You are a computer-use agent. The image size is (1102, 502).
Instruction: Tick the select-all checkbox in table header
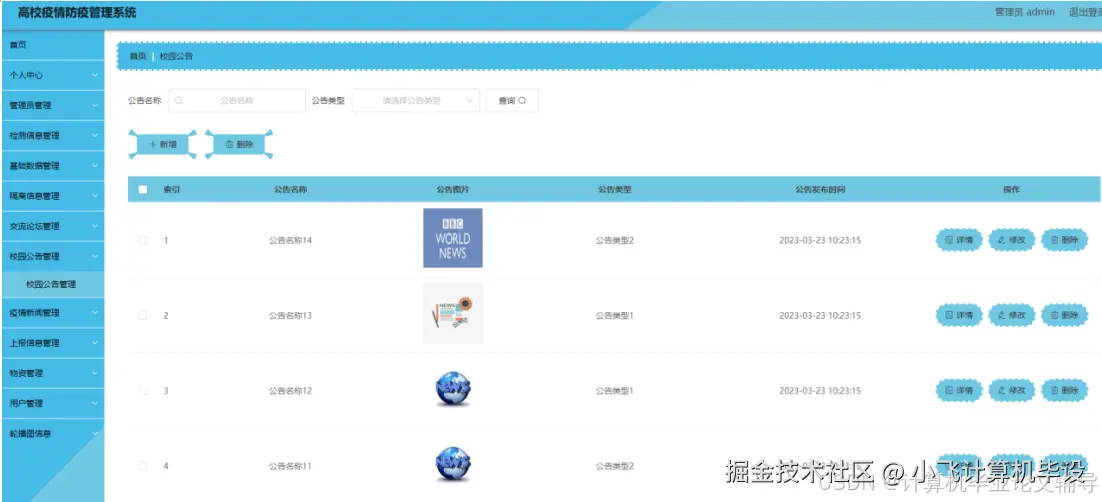(143, 189)
